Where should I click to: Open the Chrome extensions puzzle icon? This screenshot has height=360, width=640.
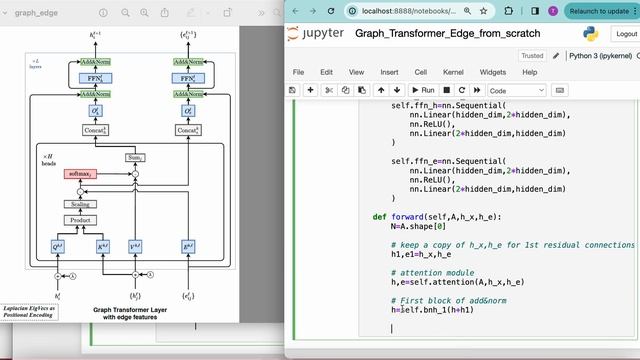pos(509,11)
